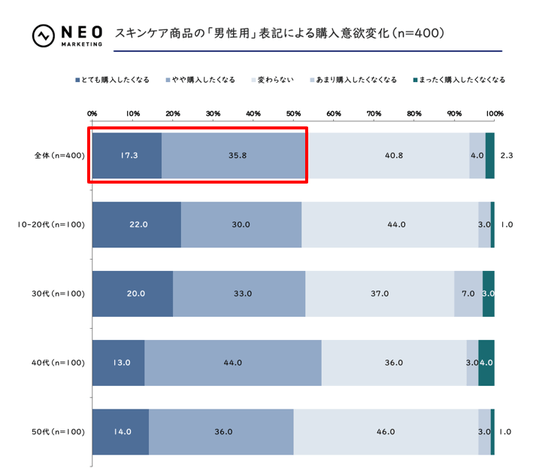
Task: Click the 7.0 segment in the 30代 bar
Action: click(x=468, y=294)
